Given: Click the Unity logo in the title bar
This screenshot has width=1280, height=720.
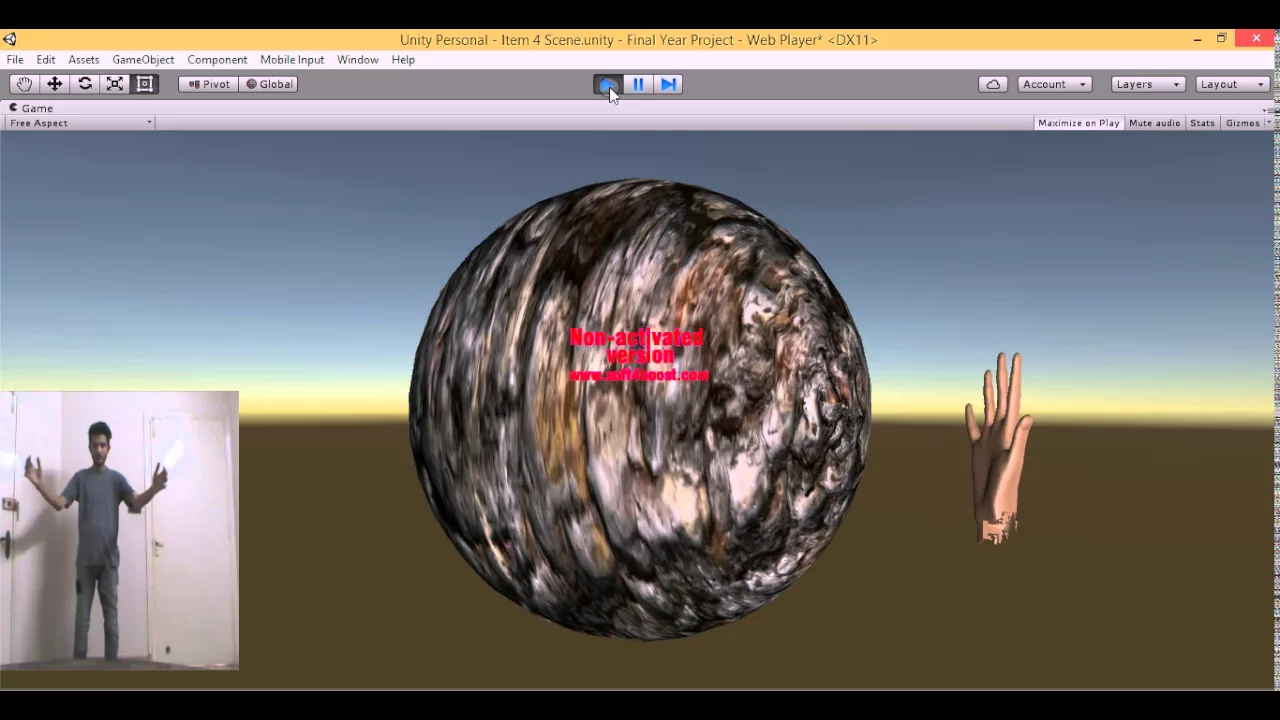Looking at the screenshot, I should click(10, 40).
